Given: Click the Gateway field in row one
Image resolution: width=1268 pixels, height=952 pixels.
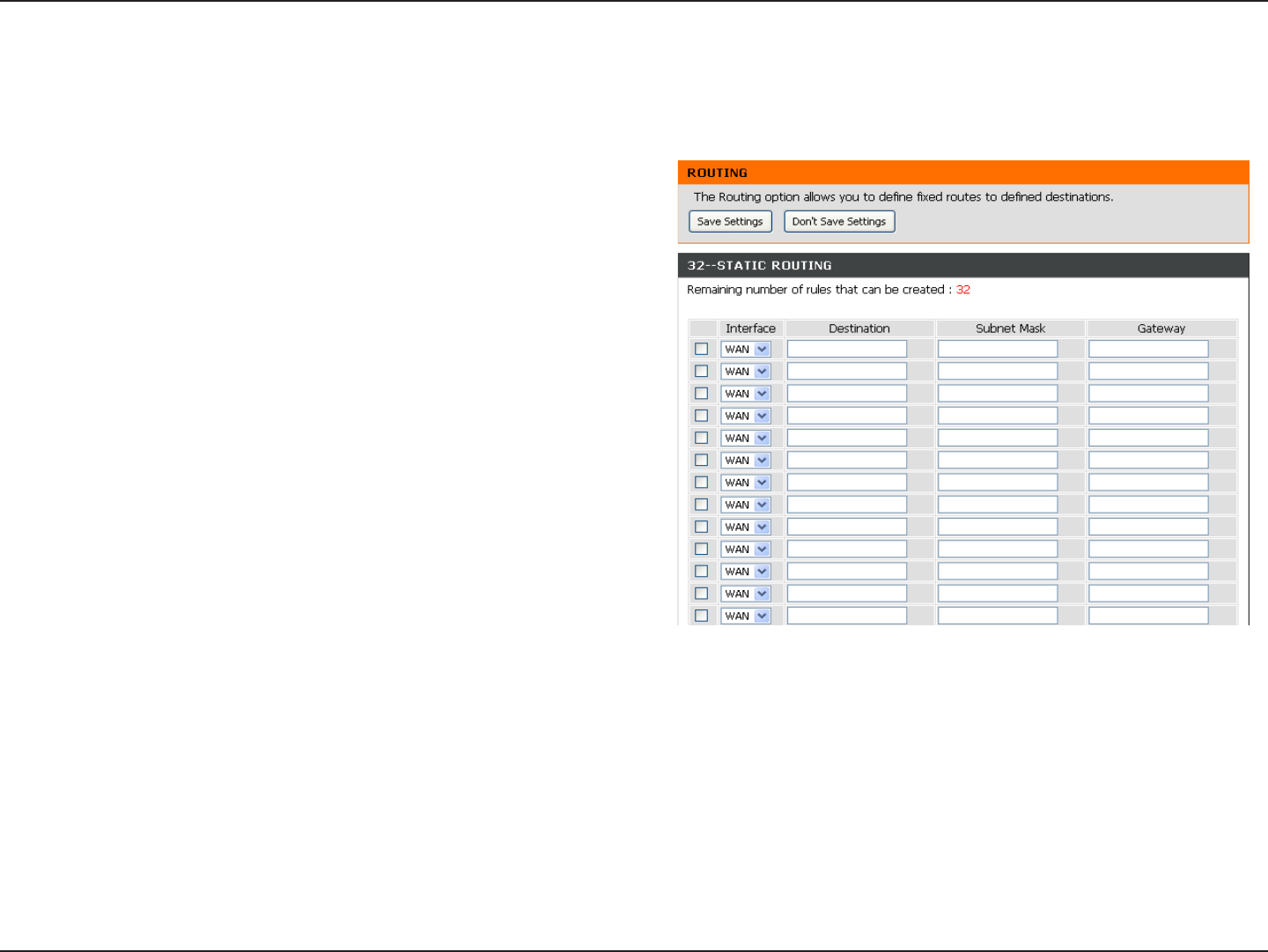Looking at the screenshot, I should (1148, 349).
